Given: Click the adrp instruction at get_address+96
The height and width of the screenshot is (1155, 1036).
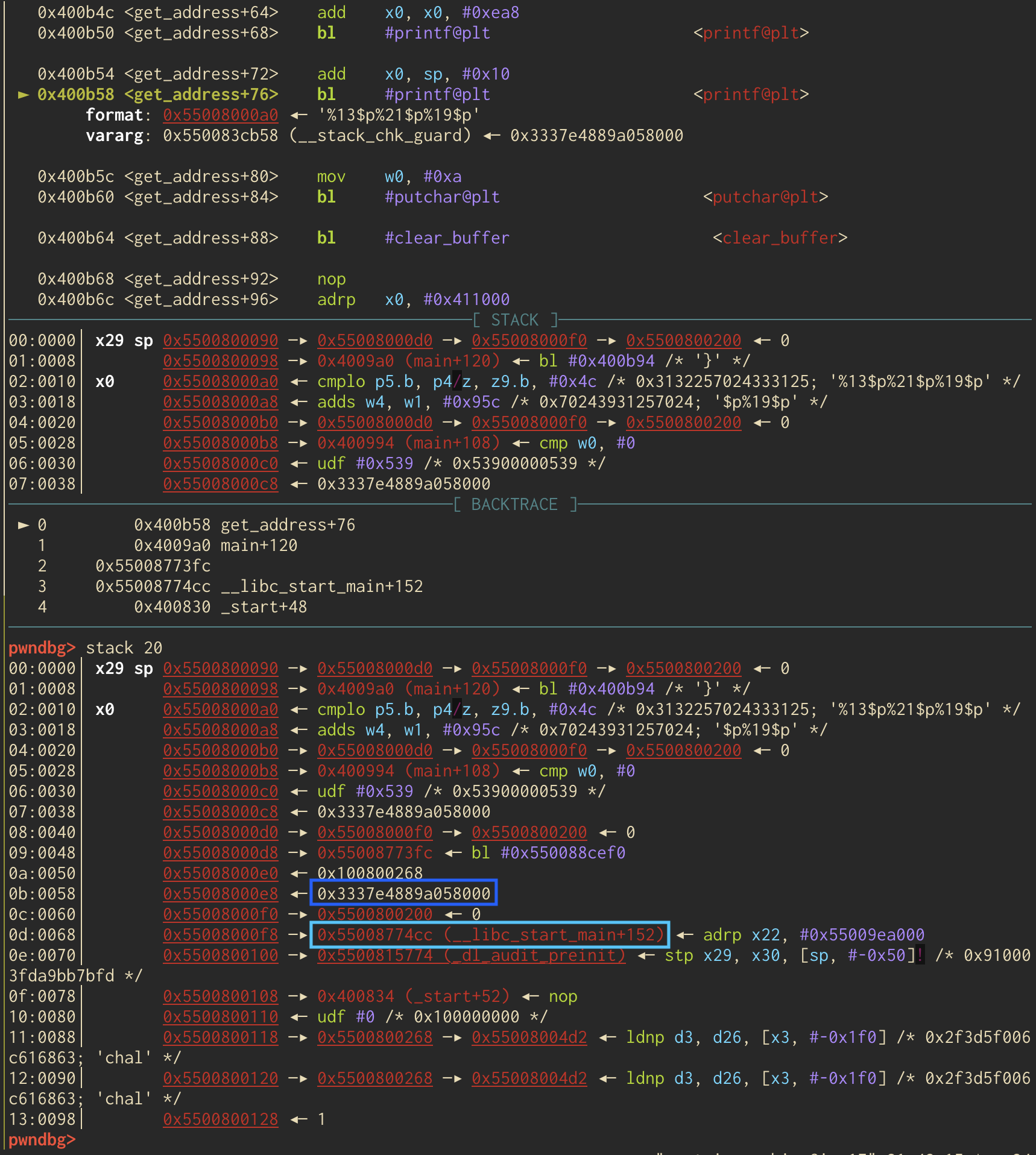Looking at the screenshot, I should (x=336, y=300).
